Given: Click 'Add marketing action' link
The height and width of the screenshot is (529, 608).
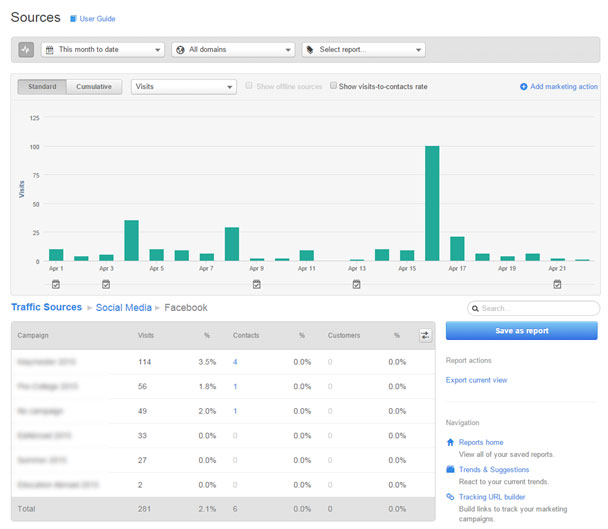Looking at the screenshot, I should [x=563, y=86].
